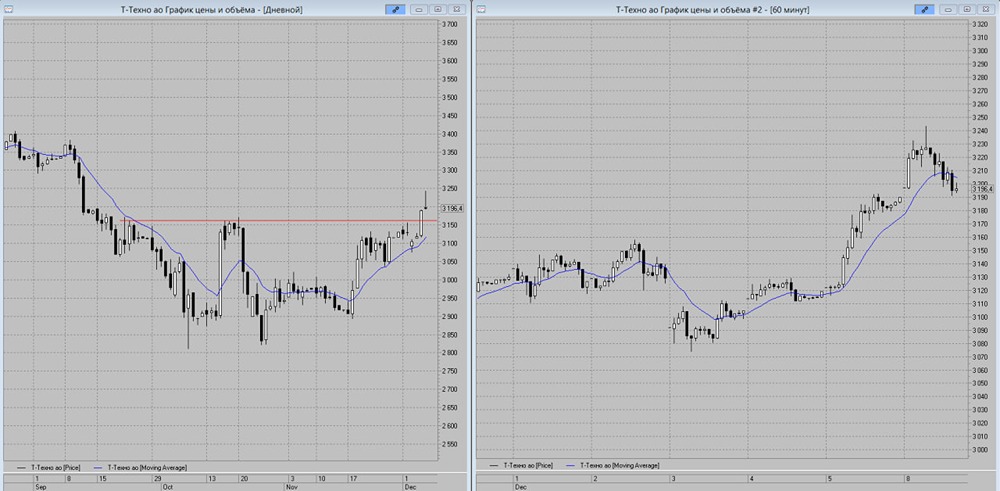Toggle the link icon on the daily chart

[396, 8]
